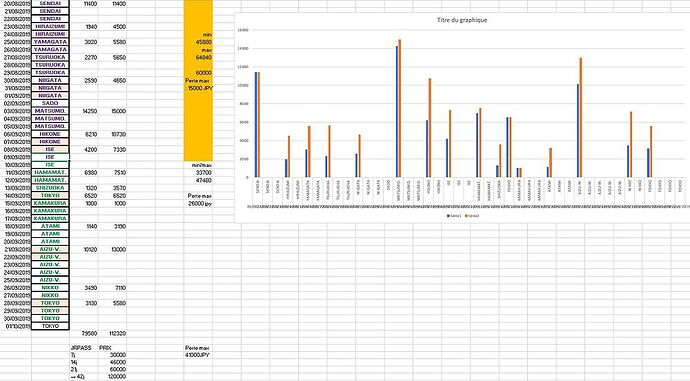This screenshot has height=381, width=690.
Task: Click the 46000 price for 14j pass
Action: pyautogui.click(x=112, y=362)
